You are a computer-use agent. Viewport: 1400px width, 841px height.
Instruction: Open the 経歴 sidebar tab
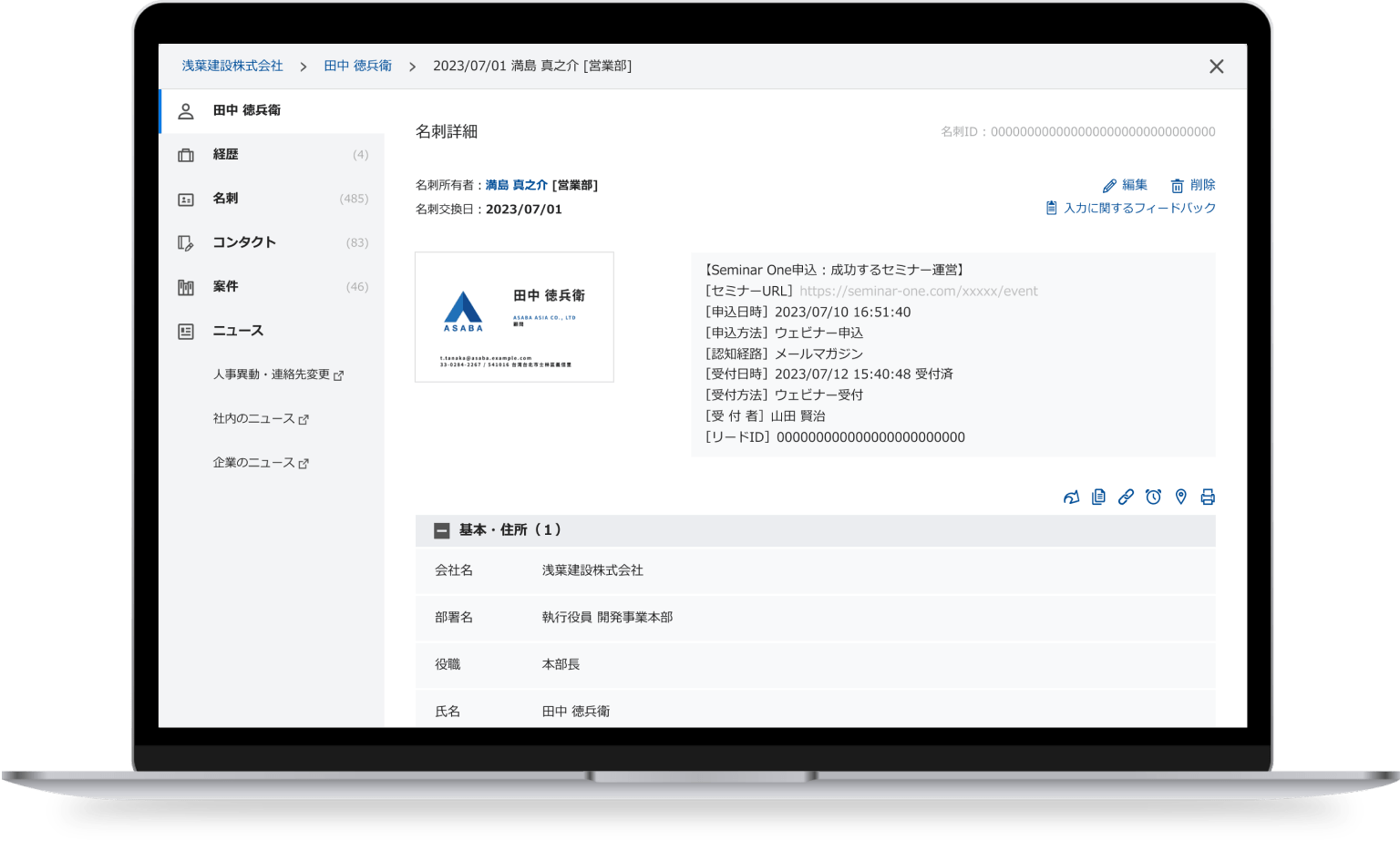pyautogui.click(x=272, y=155)
